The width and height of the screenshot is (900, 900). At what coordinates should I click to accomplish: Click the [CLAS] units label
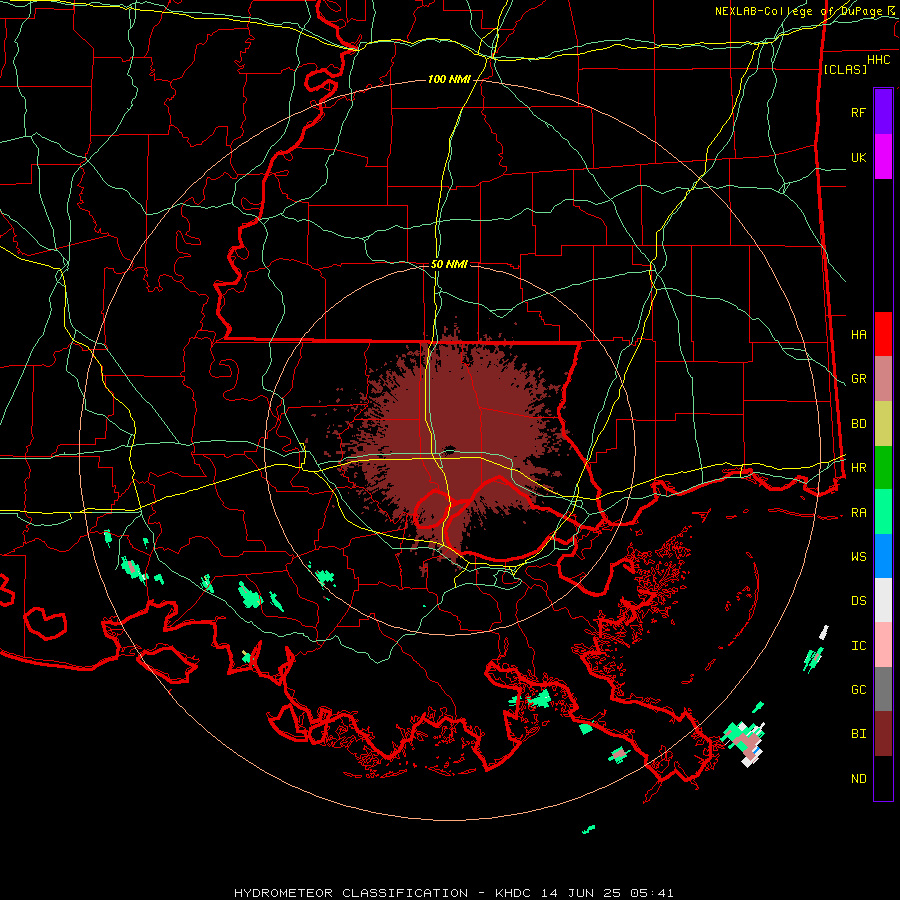[845, 69]
